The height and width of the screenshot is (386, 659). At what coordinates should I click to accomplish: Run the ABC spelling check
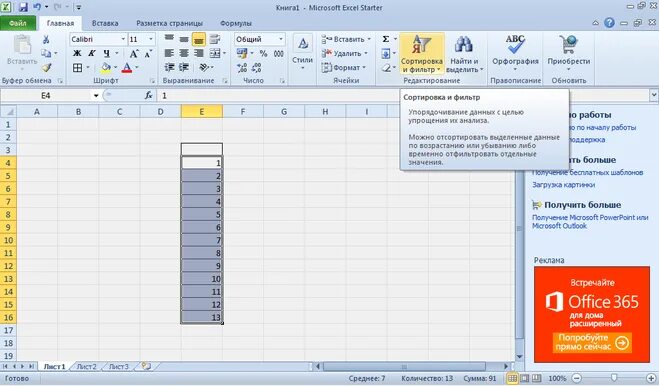coord(515,51)
